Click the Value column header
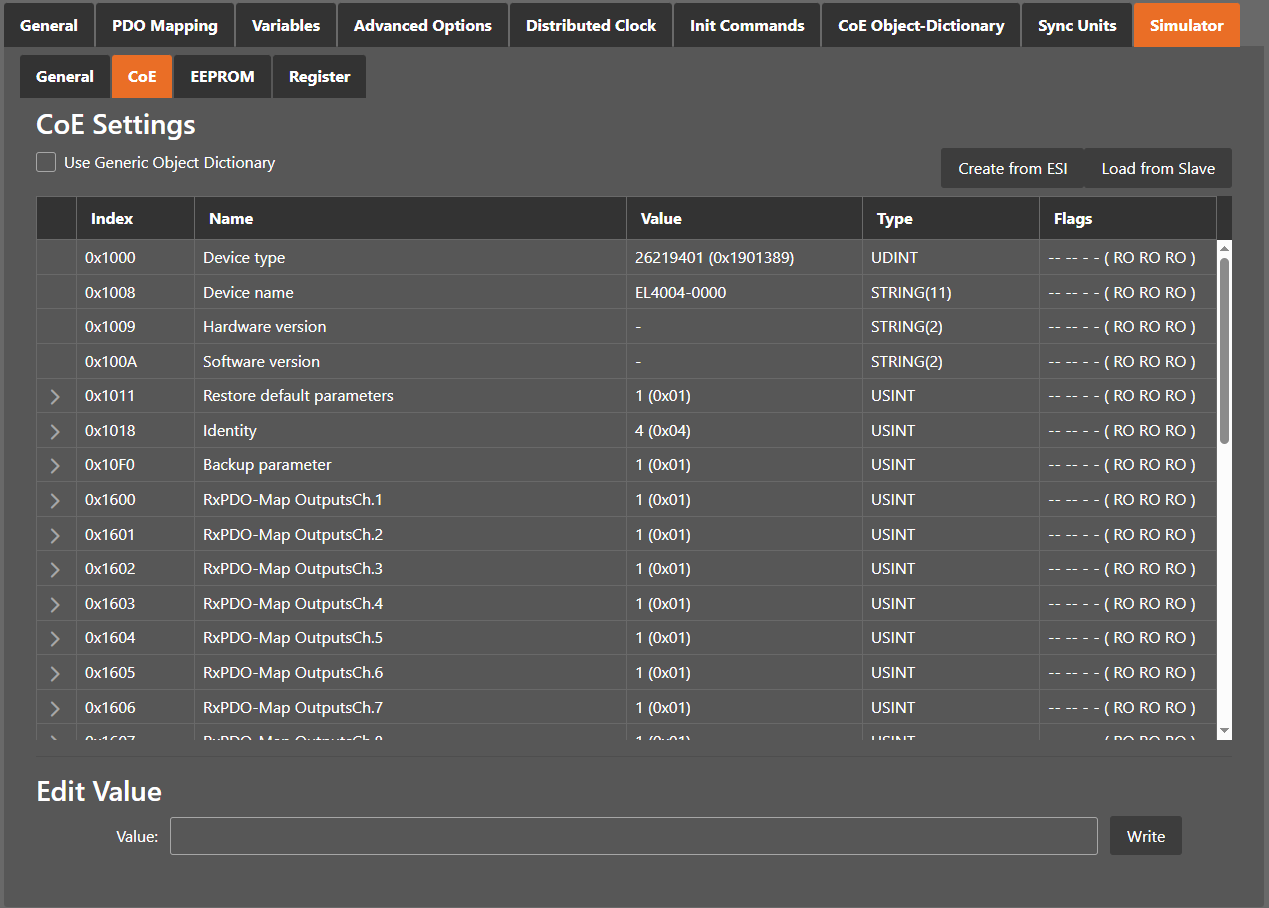This screenshot has height=908, width=1269. (x=661, y=218)
